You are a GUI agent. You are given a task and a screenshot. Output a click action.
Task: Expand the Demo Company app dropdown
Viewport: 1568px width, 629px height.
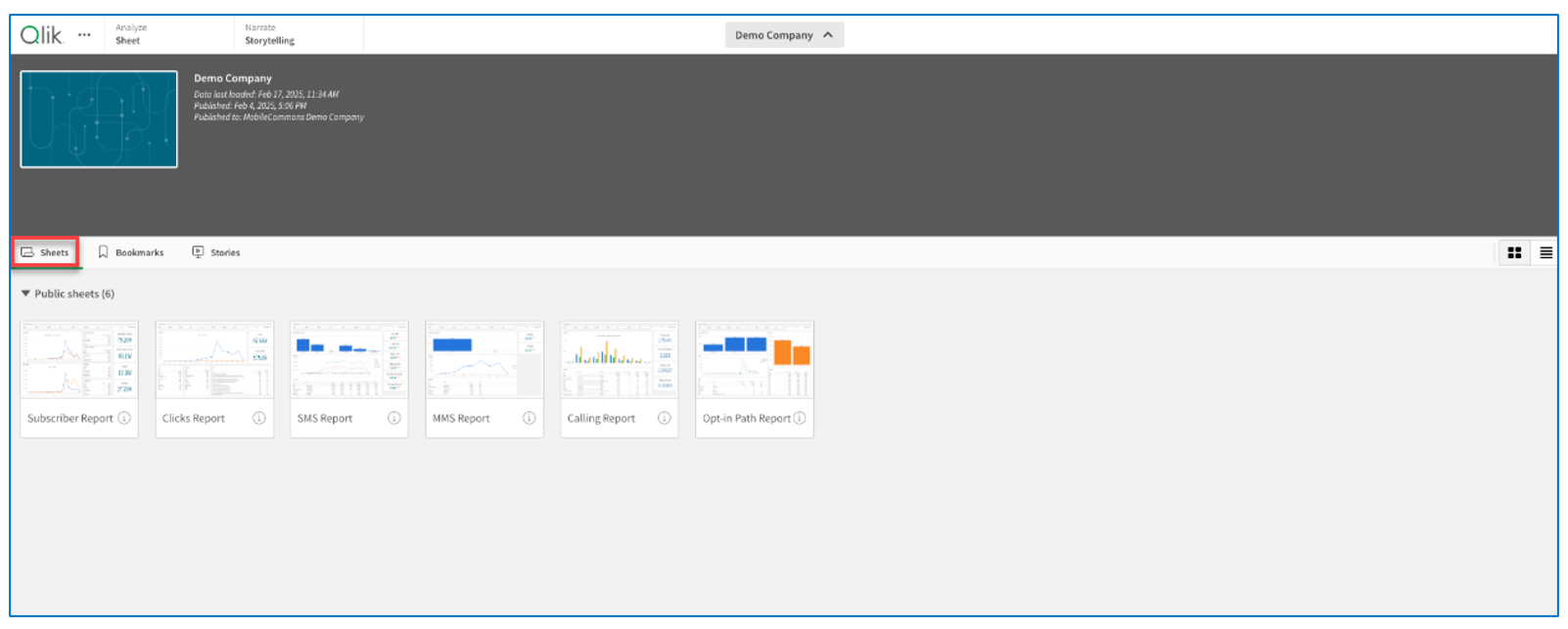pos(784,35)
